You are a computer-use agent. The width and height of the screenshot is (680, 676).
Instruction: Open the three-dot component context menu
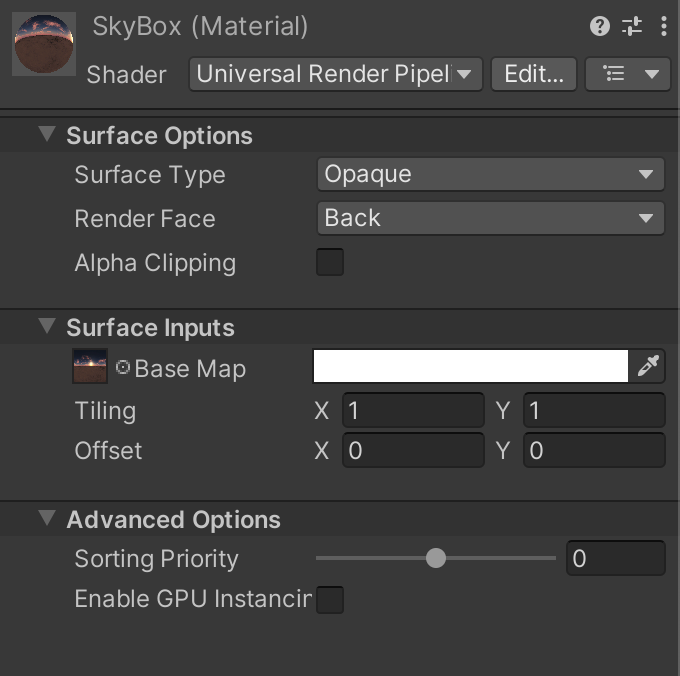pyautogui.click(x=664, y=26)
